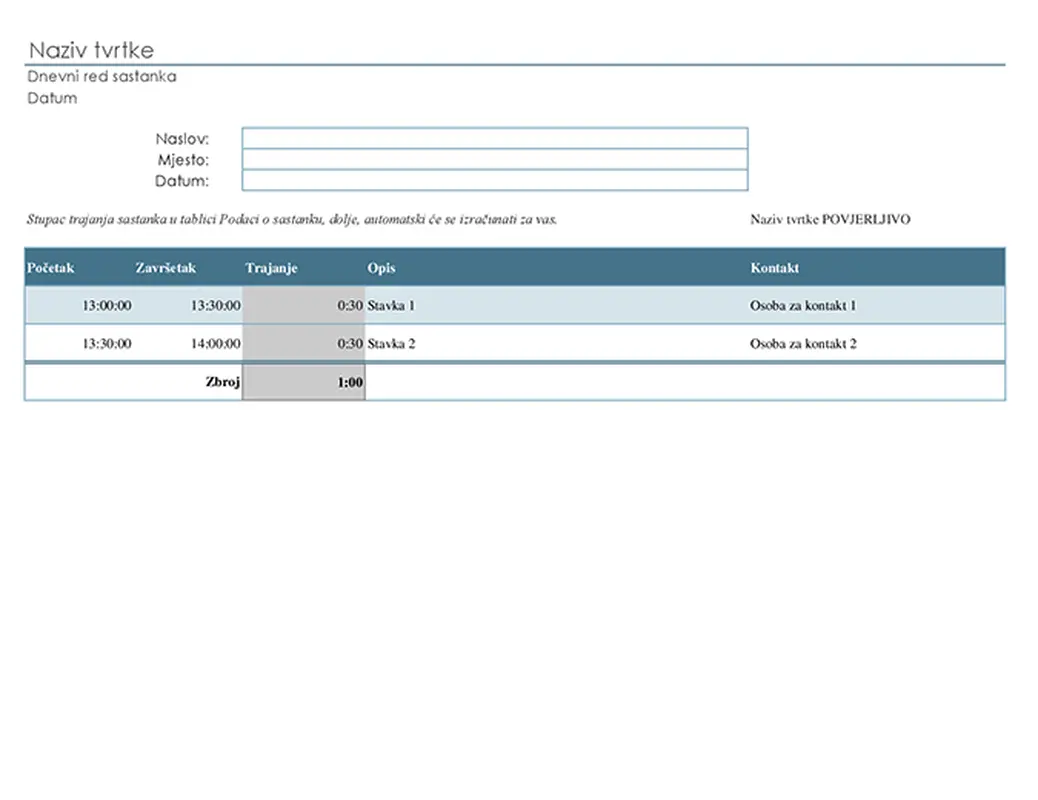This screenshot has height=800, width=1038.
Task: Click the Dnevni red sastanka subtitle
Action: (102, 77)
